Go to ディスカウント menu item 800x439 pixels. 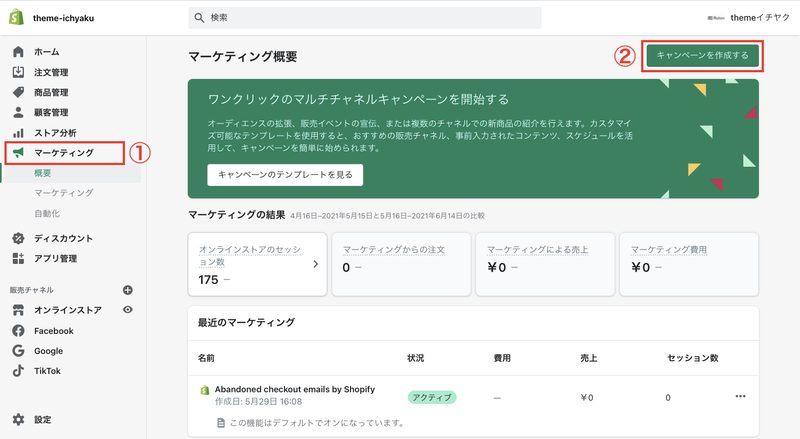[x=63, y=238]
